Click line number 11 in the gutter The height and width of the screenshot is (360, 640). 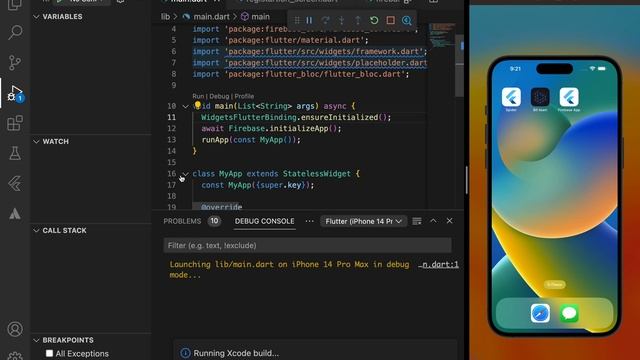[x=172, y=117]
